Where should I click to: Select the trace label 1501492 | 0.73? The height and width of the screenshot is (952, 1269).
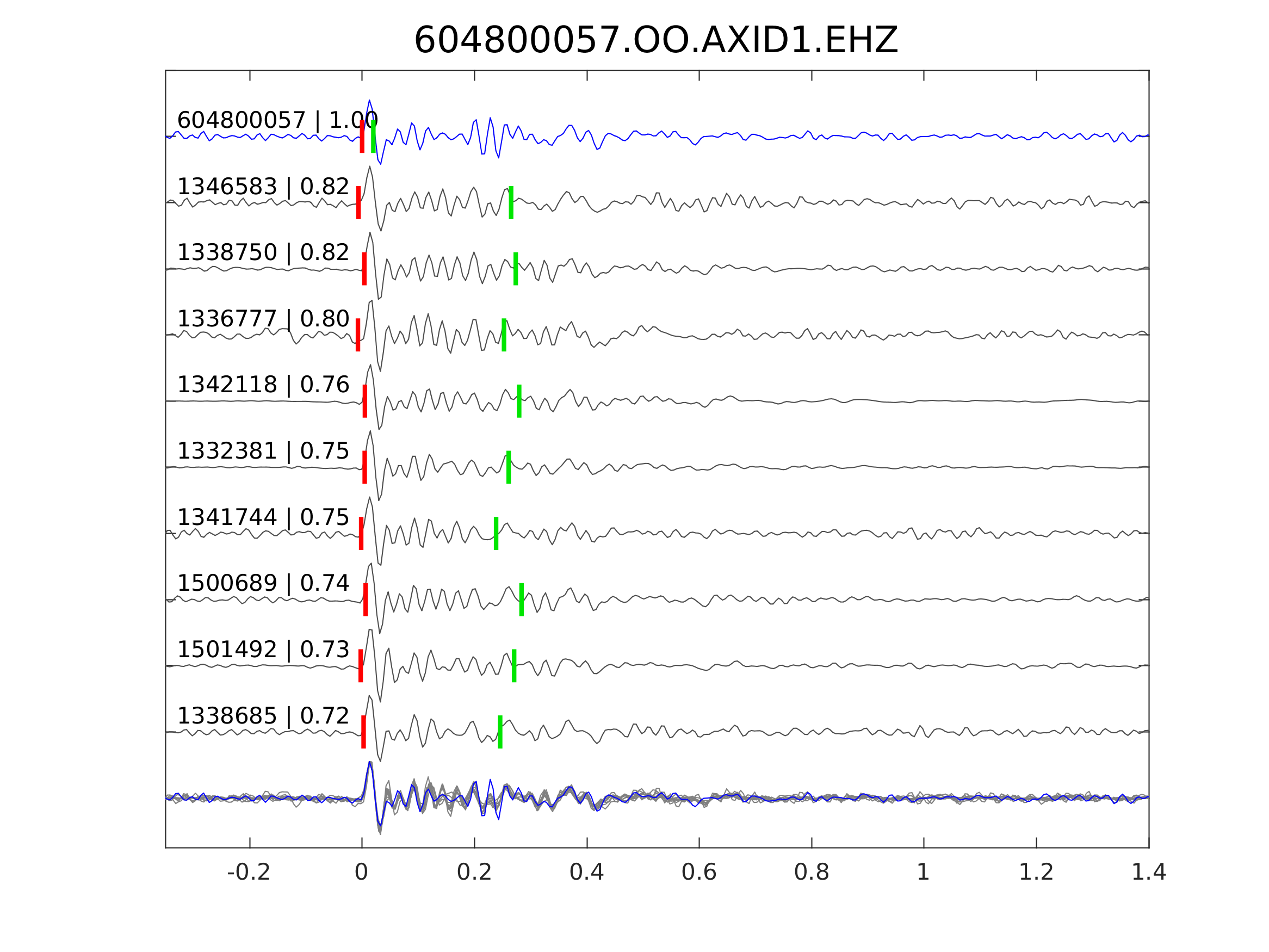[x=263, y=650]
